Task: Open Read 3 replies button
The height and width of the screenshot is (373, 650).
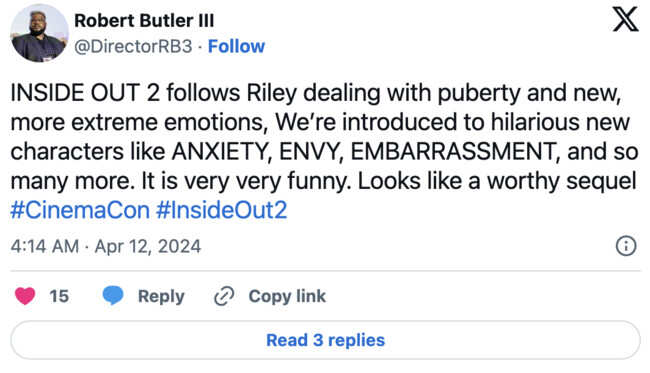Action: click(325, 340)
